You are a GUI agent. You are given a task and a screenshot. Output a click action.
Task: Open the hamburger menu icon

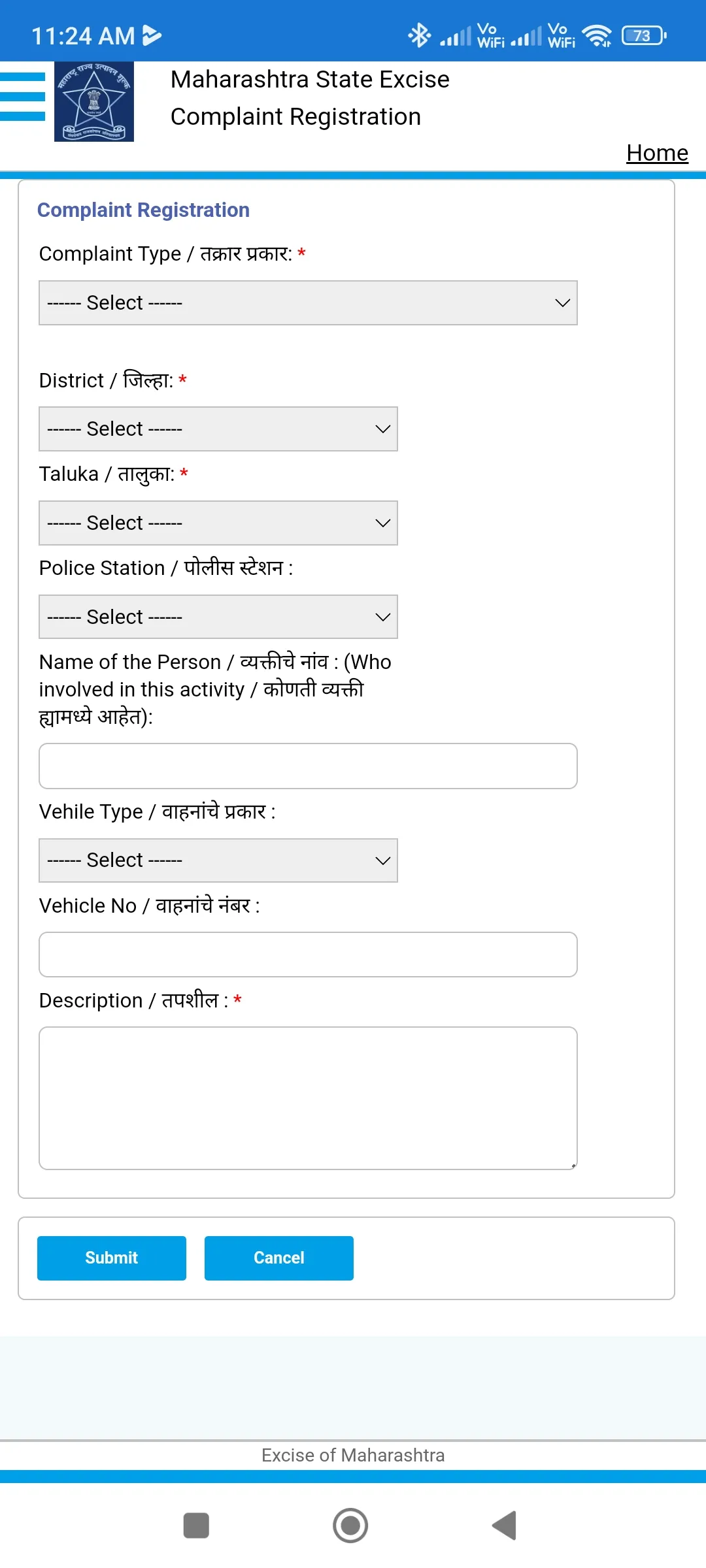click(x=22, y=97)
